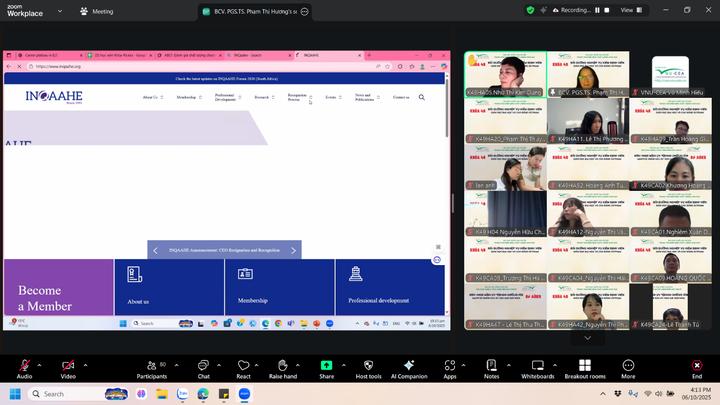Open the View layout dropdown
Image resolution: width=720 pixels, height=405 pixels.
pyautogui.click(x=631, y=10)
